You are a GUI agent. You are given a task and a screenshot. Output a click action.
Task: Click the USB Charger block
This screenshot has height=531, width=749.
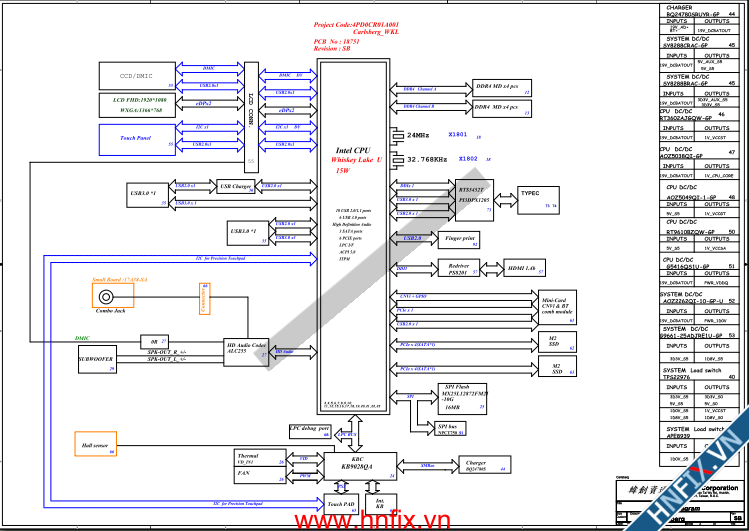[x=234, y=187]
